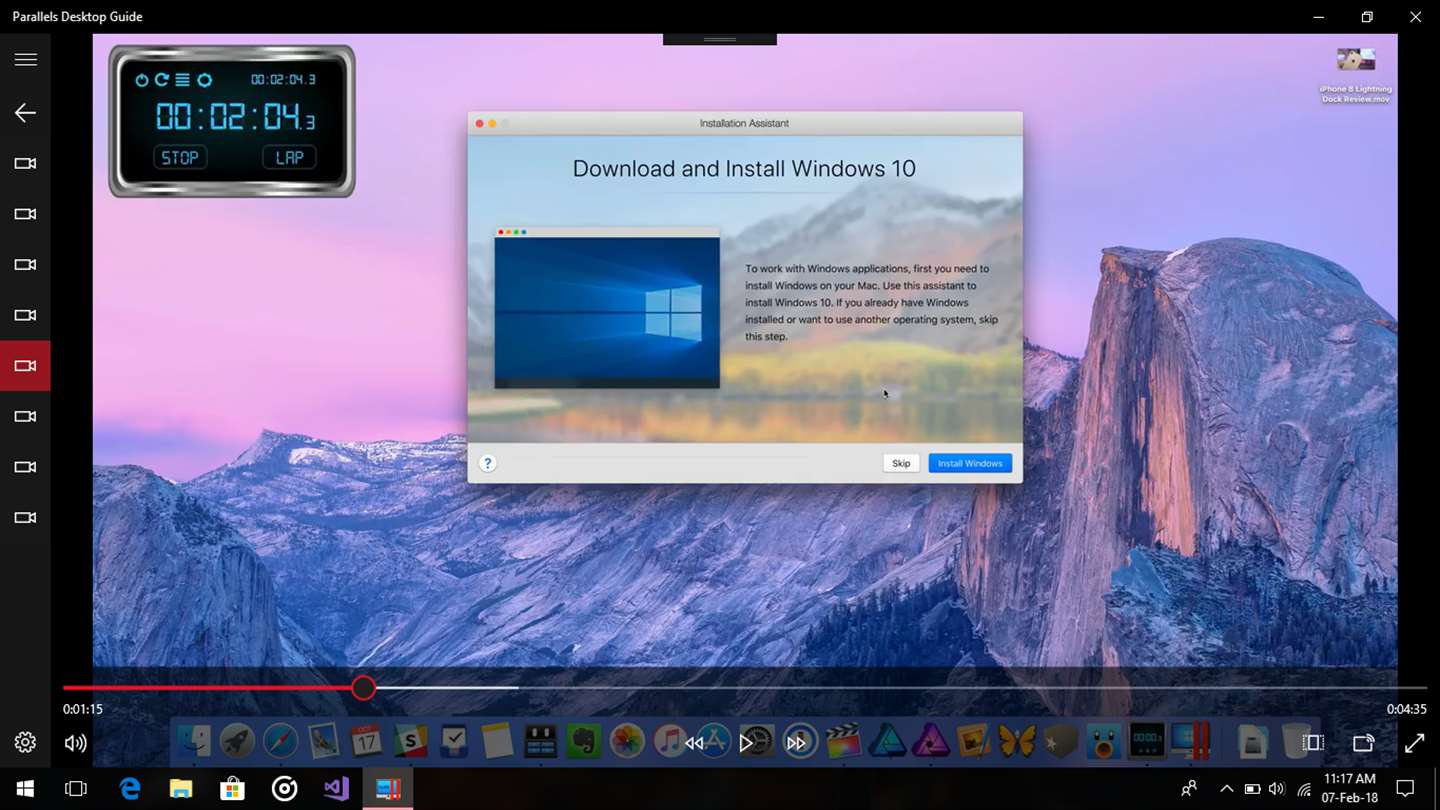Click Skip in the Installation Assistant
Screen dimensions: 1440x810
901,463
